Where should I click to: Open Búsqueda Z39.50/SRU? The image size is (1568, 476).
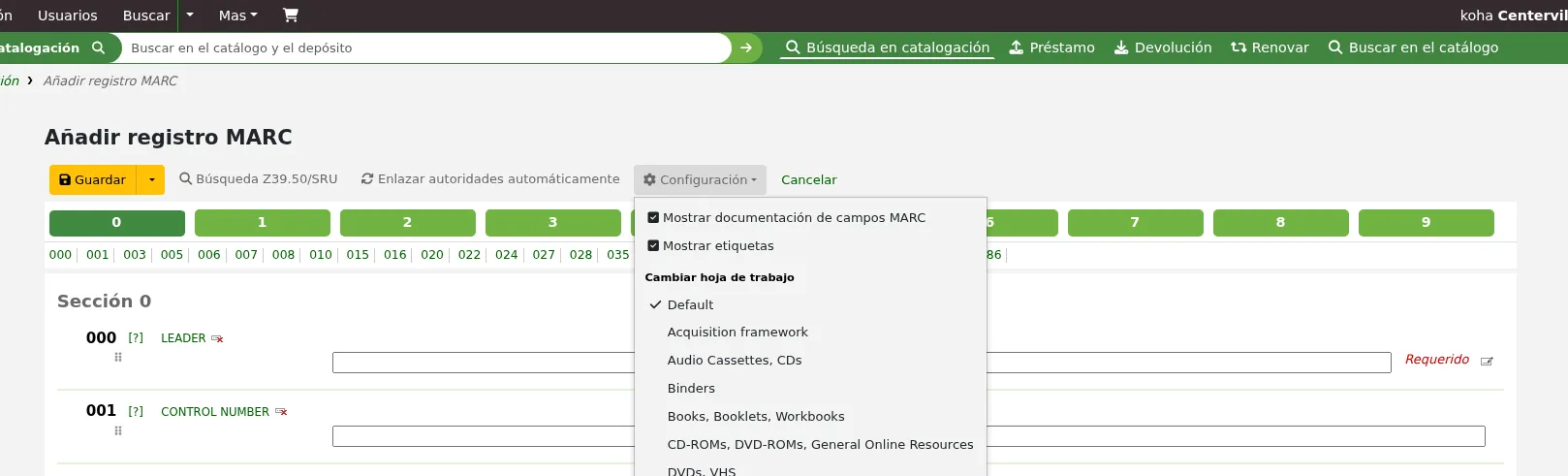pos(259,179)
